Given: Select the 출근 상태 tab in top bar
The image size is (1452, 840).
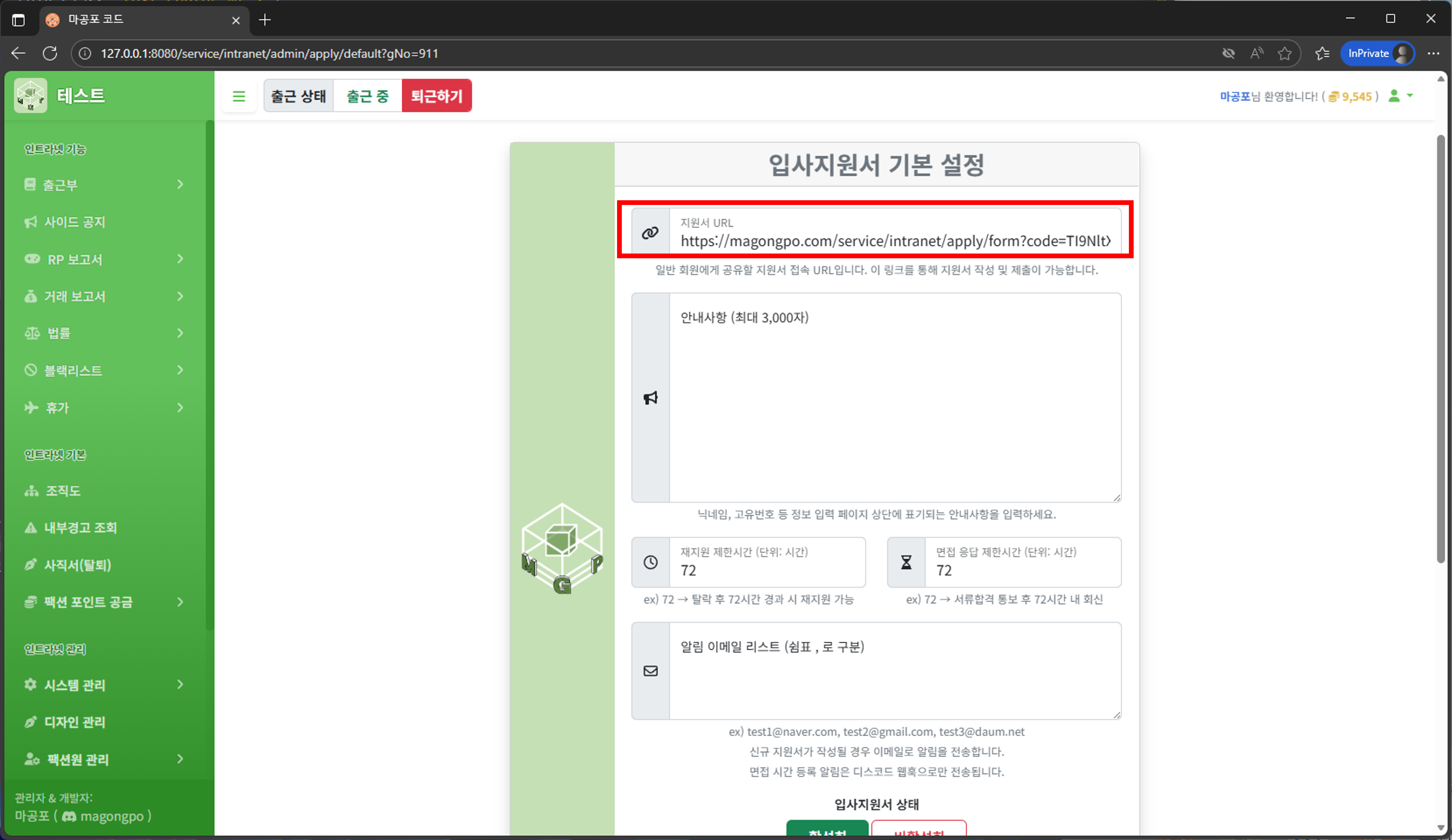Looking at the screenshot, I should point(298,96).
